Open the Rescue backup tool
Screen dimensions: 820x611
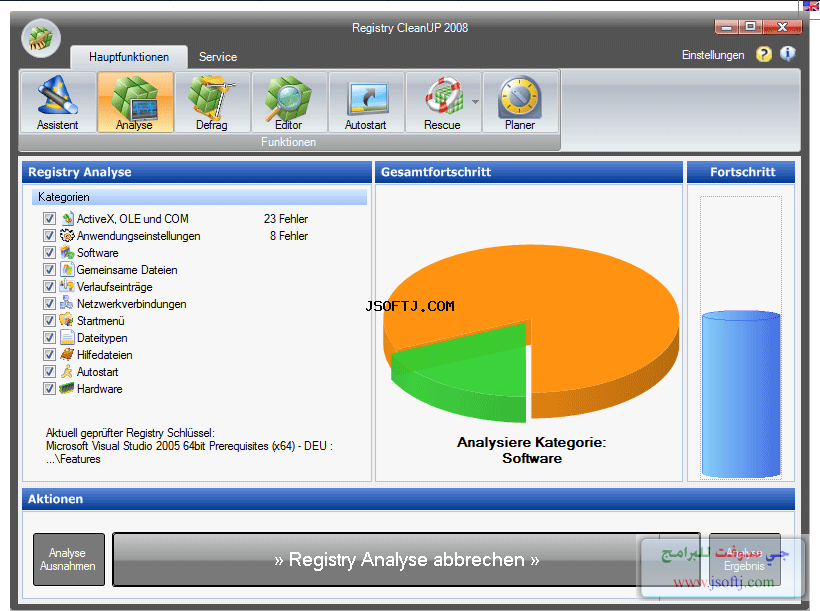pos(442,103)
